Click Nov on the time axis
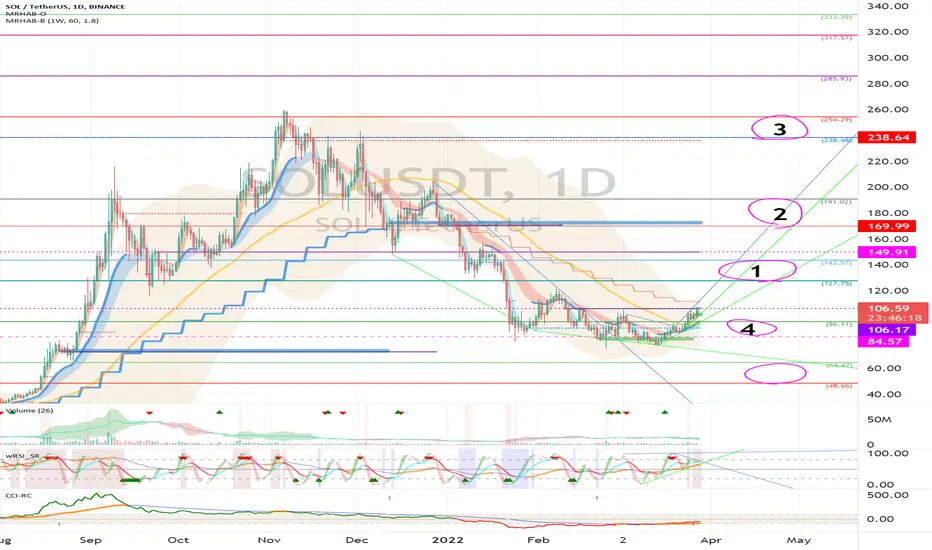This screenshot has width=932, height=550. tap(269, 540)
